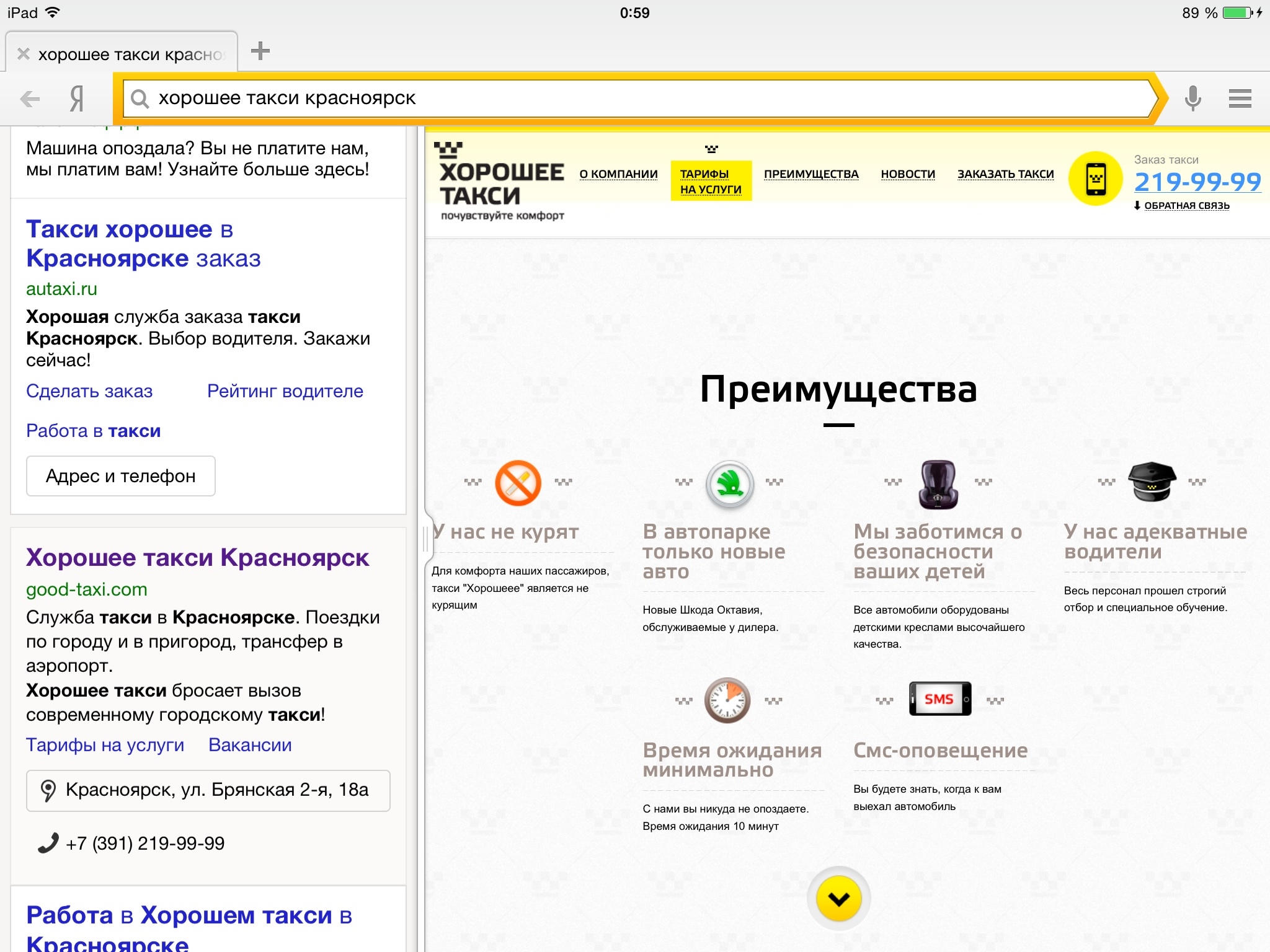The height and width of the screenshot is (952, 1270).
Task: Tap the search magnifier icon in address bar
Action: point(140,99)
